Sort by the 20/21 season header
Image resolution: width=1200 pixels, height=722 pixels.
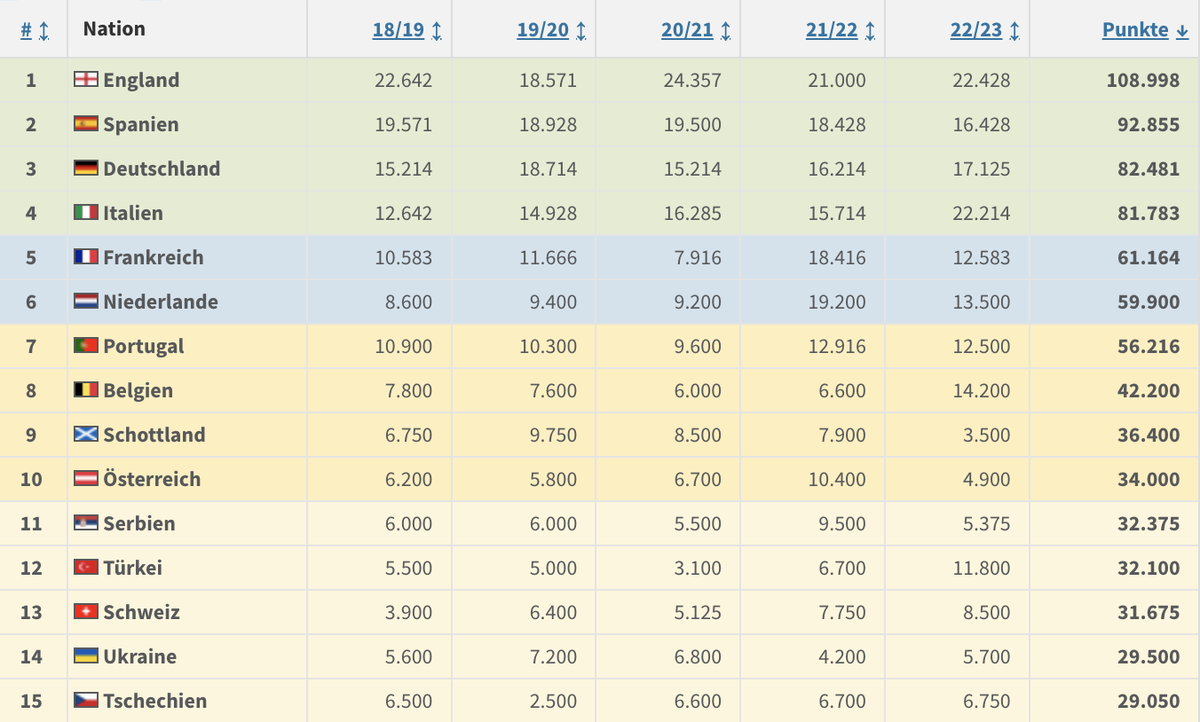696,30
